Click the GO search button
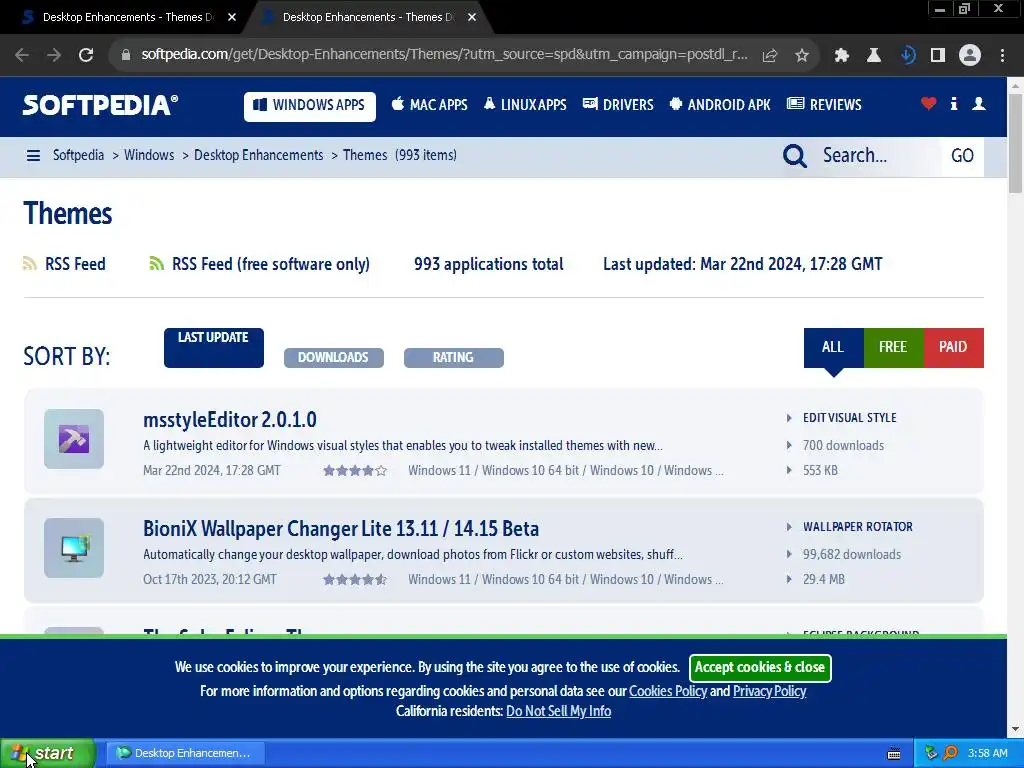This screenshot has height=768, width=1024. pos(962,156)
